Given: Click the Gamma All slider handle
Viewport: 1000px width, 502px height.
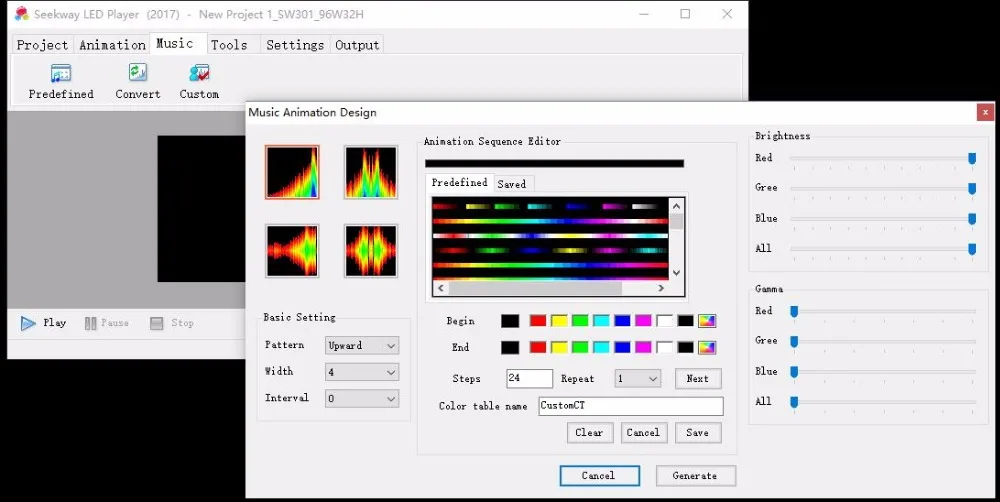Looking at the screenshot, I should (x=794, y=402).
